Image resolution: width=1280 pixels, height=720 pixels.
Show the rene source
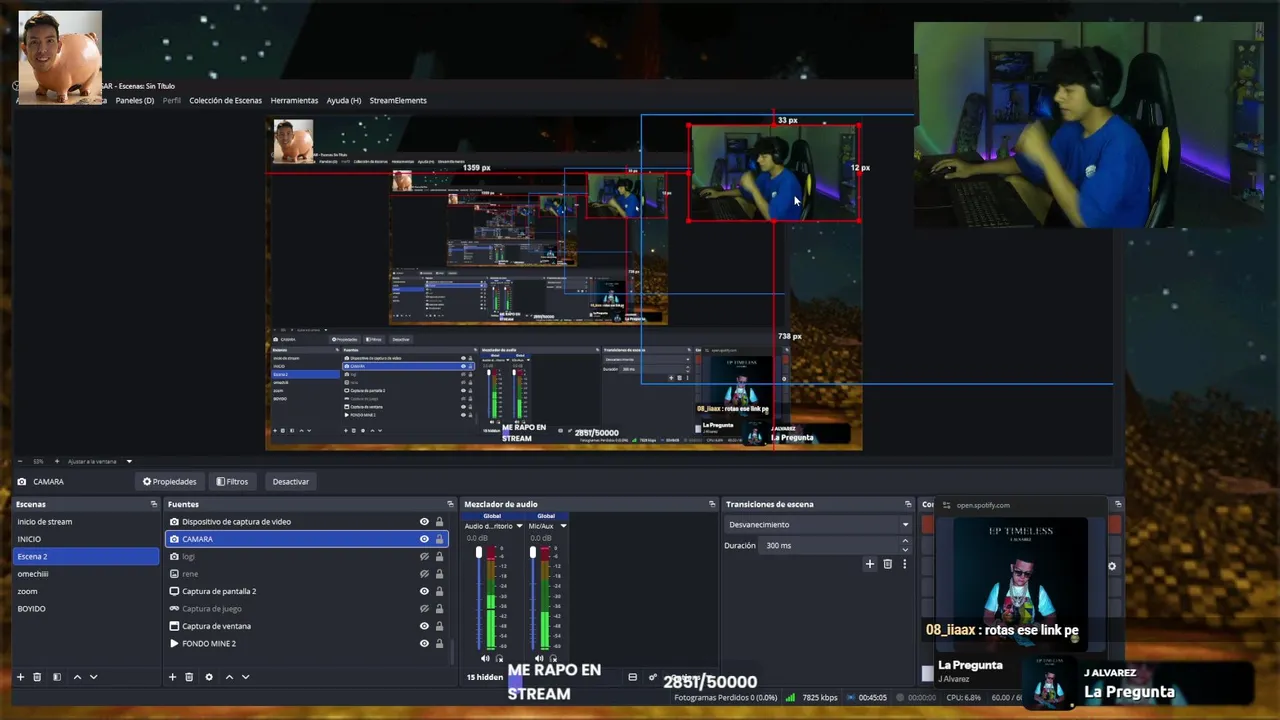424,574
